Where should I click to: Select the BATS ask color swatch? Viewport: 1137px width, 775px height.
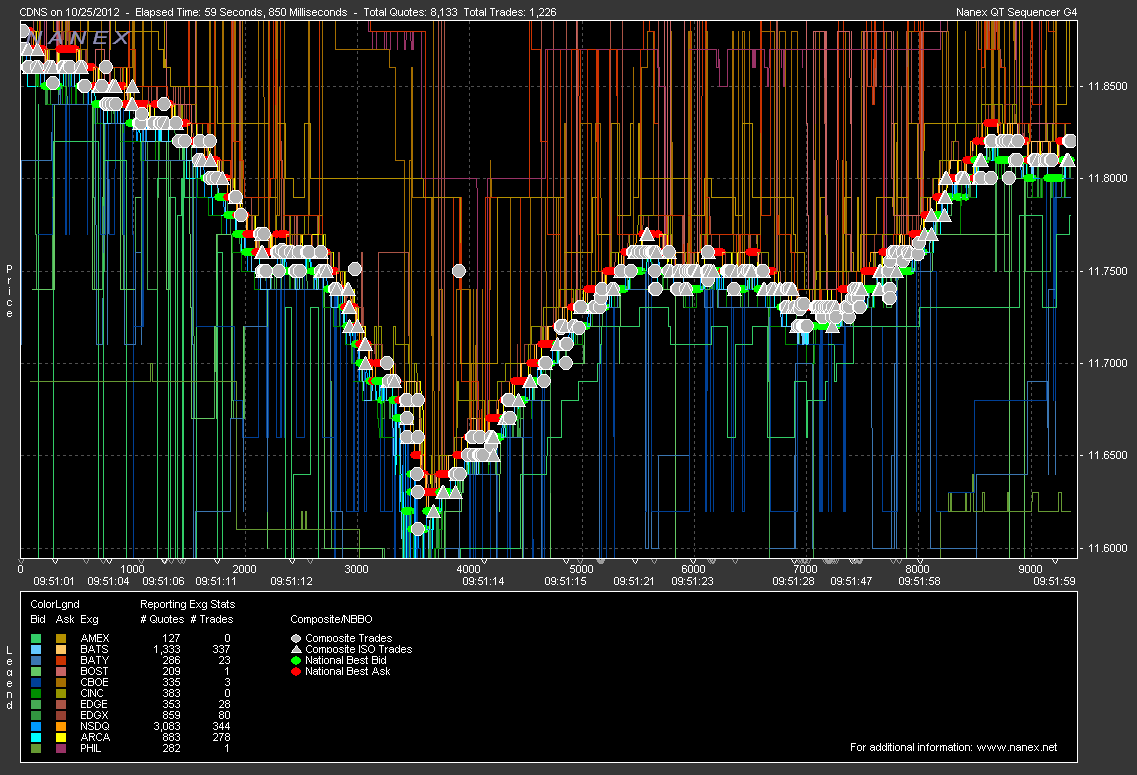coord(61,650)
